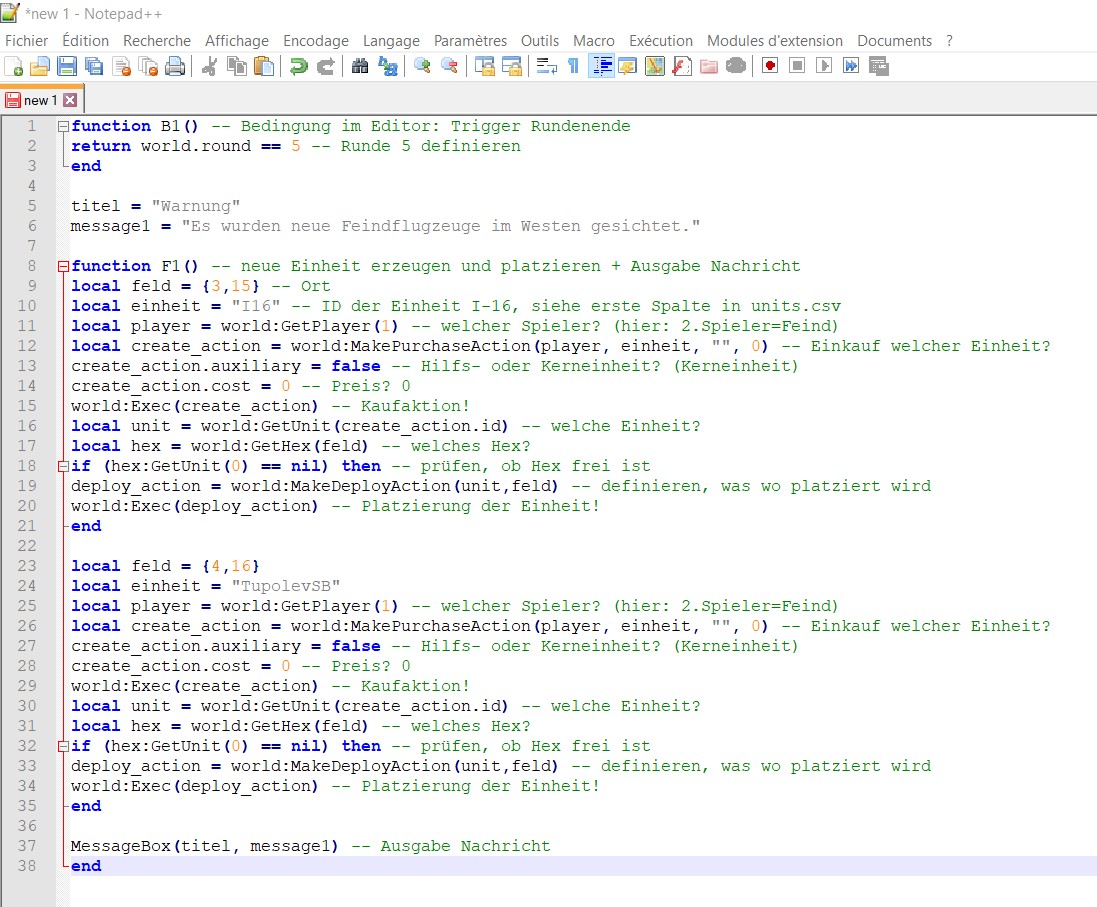Collapse function F1 fold marker on line 8
Screen dimensions: 1097x907
pyautogui.click(x=63, y=267)
